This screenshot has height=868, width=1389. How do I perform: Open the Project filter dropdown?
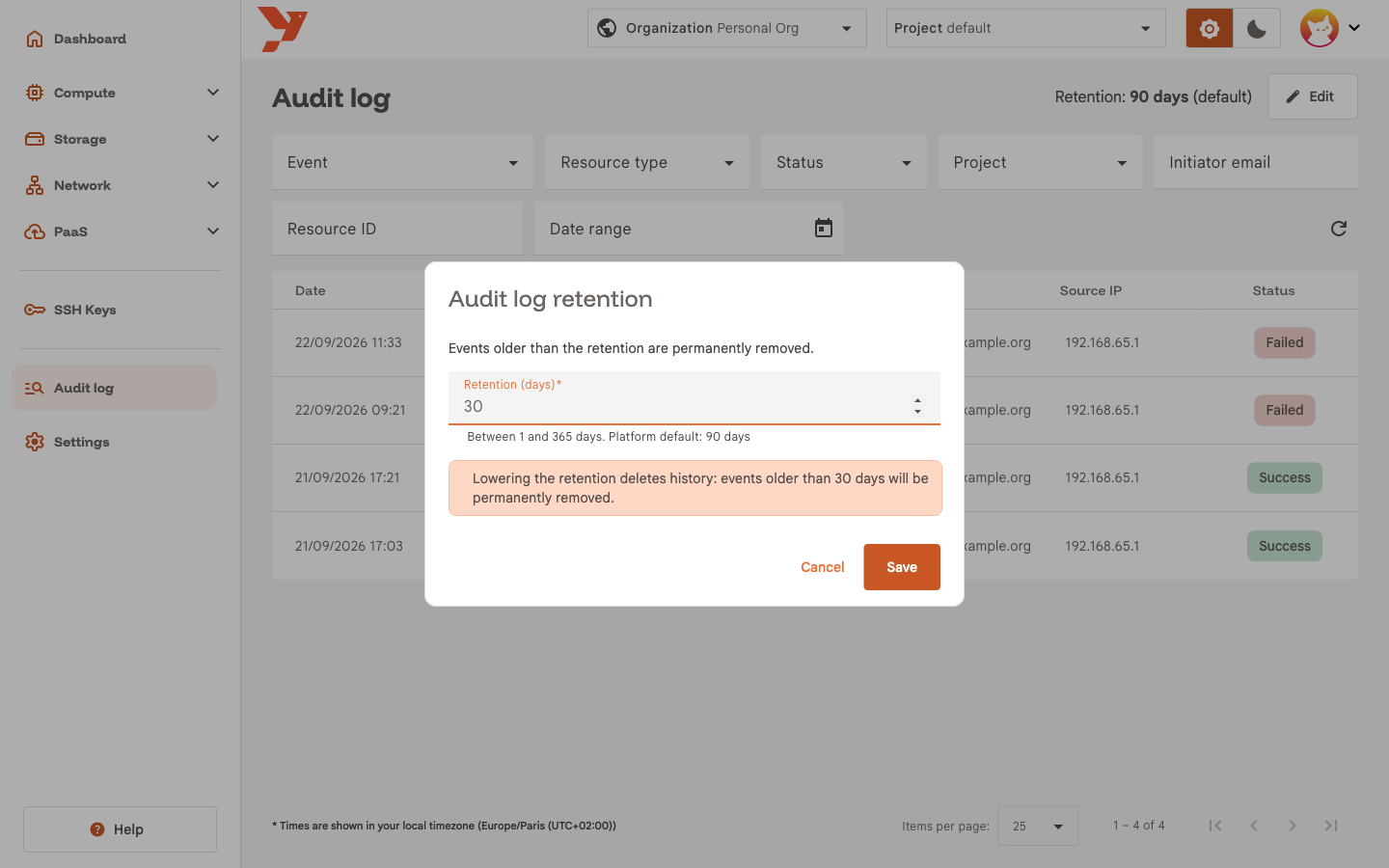(1040, 162)
